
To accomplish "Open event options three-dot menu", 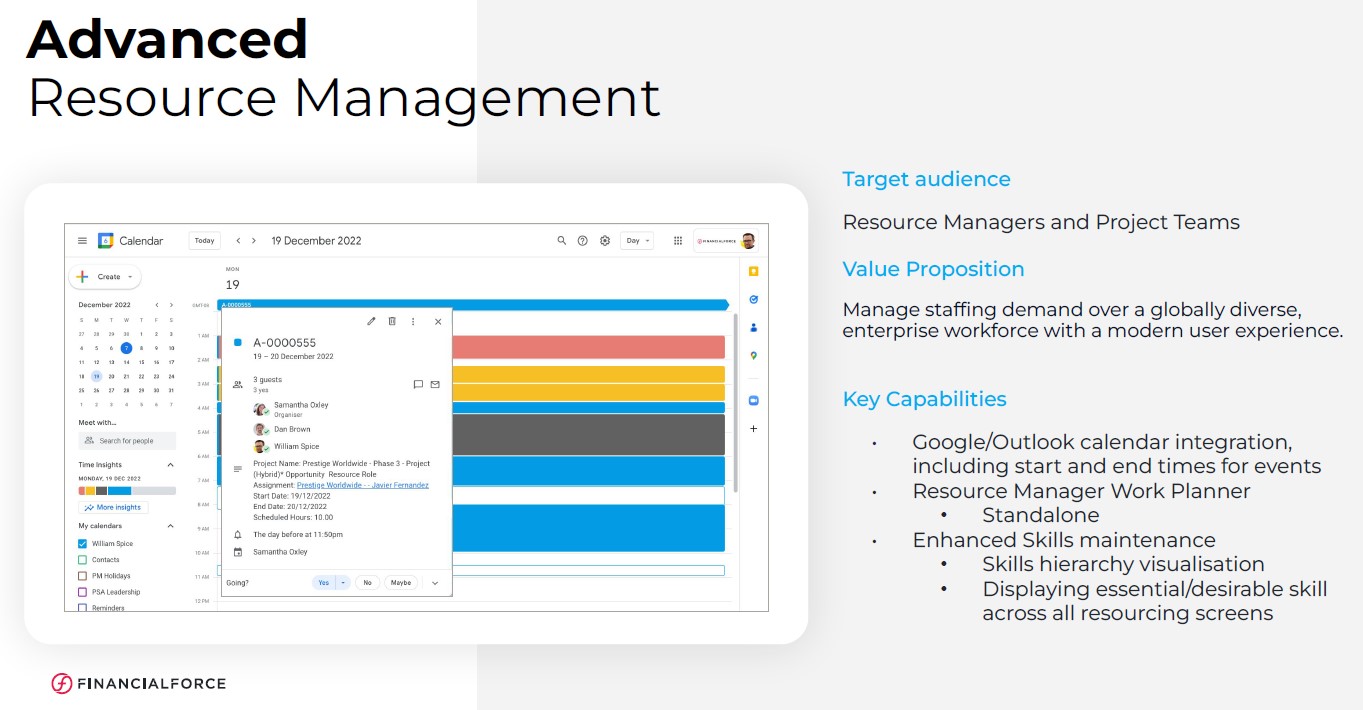I will pos(413,321).
